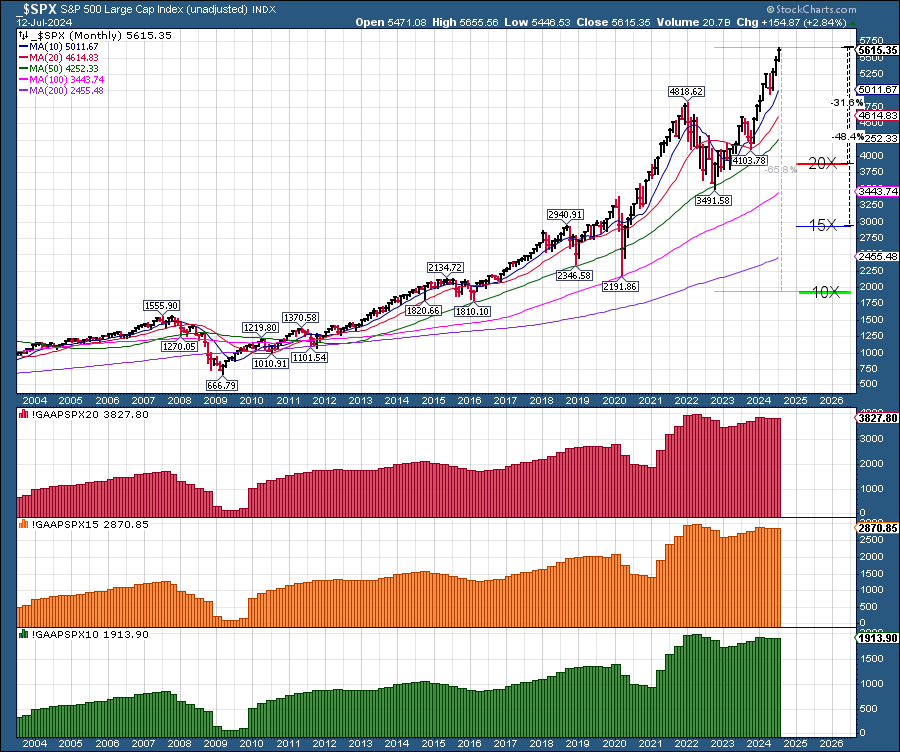Click the 1913.90 axis tag on GAAPSPX10 panel
This screenshot has width=900, height=752.
pos(877,638)
